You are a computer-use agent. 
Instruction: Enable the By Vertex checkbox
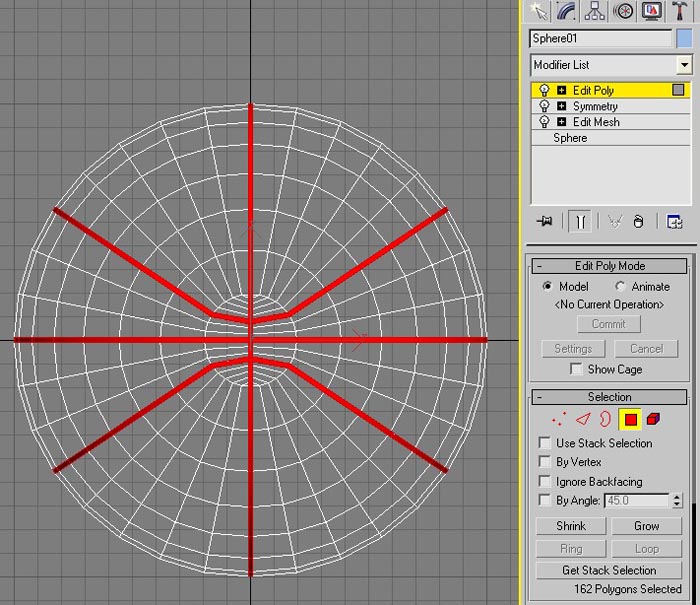point(545,461)
